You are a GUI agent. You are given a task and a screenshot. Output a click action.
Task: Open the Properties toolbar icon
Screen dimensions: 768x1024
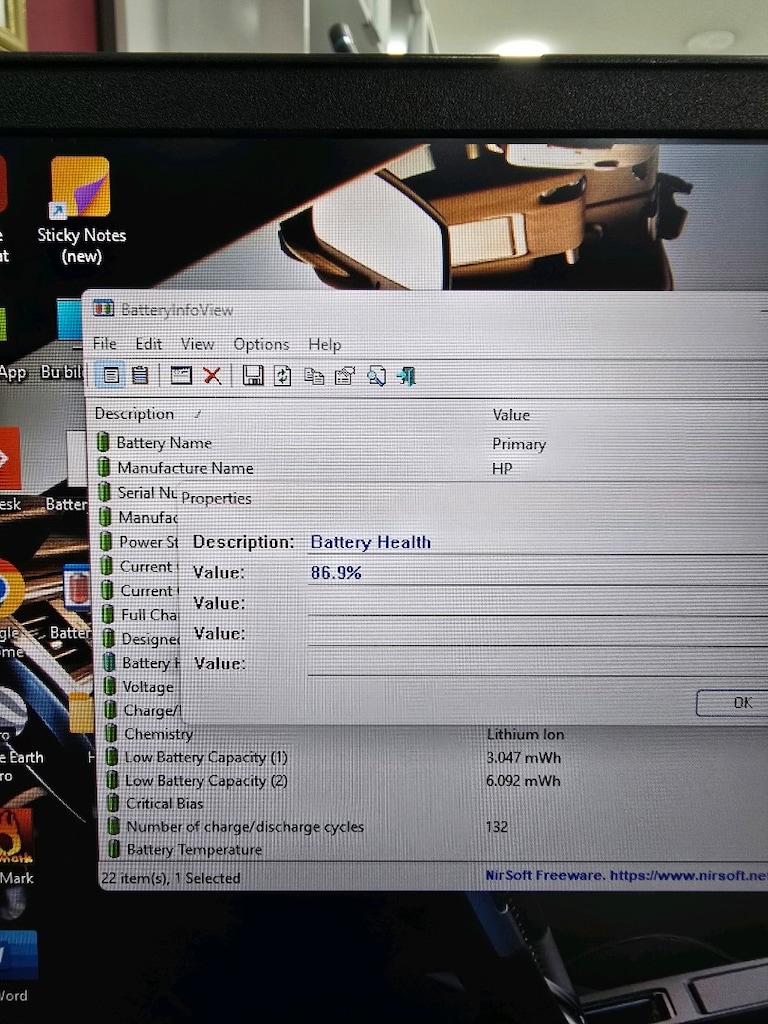pos(345,376)
